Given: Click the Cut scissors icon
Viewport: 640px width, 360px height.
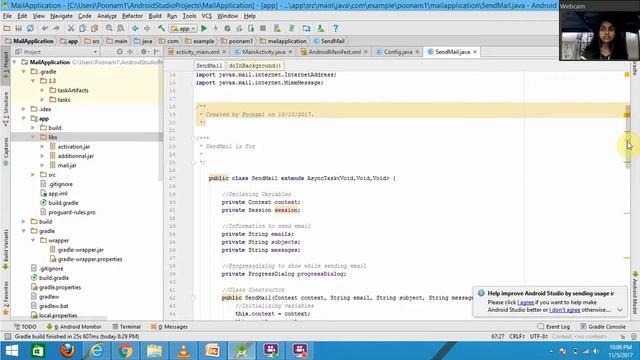Looking at the screenshot, I should point(71,28).
